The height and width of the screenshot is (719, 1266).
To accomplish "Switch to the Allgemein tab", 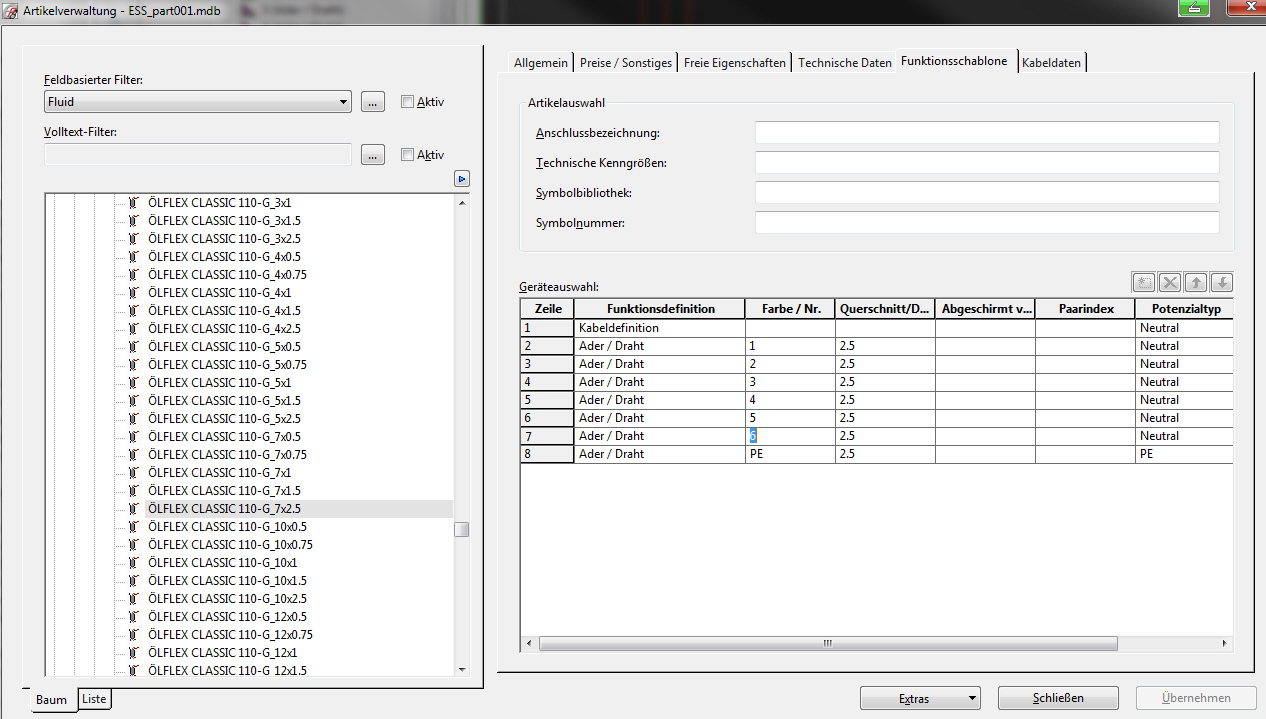I will pyautogui.click(x=540, y=62).
